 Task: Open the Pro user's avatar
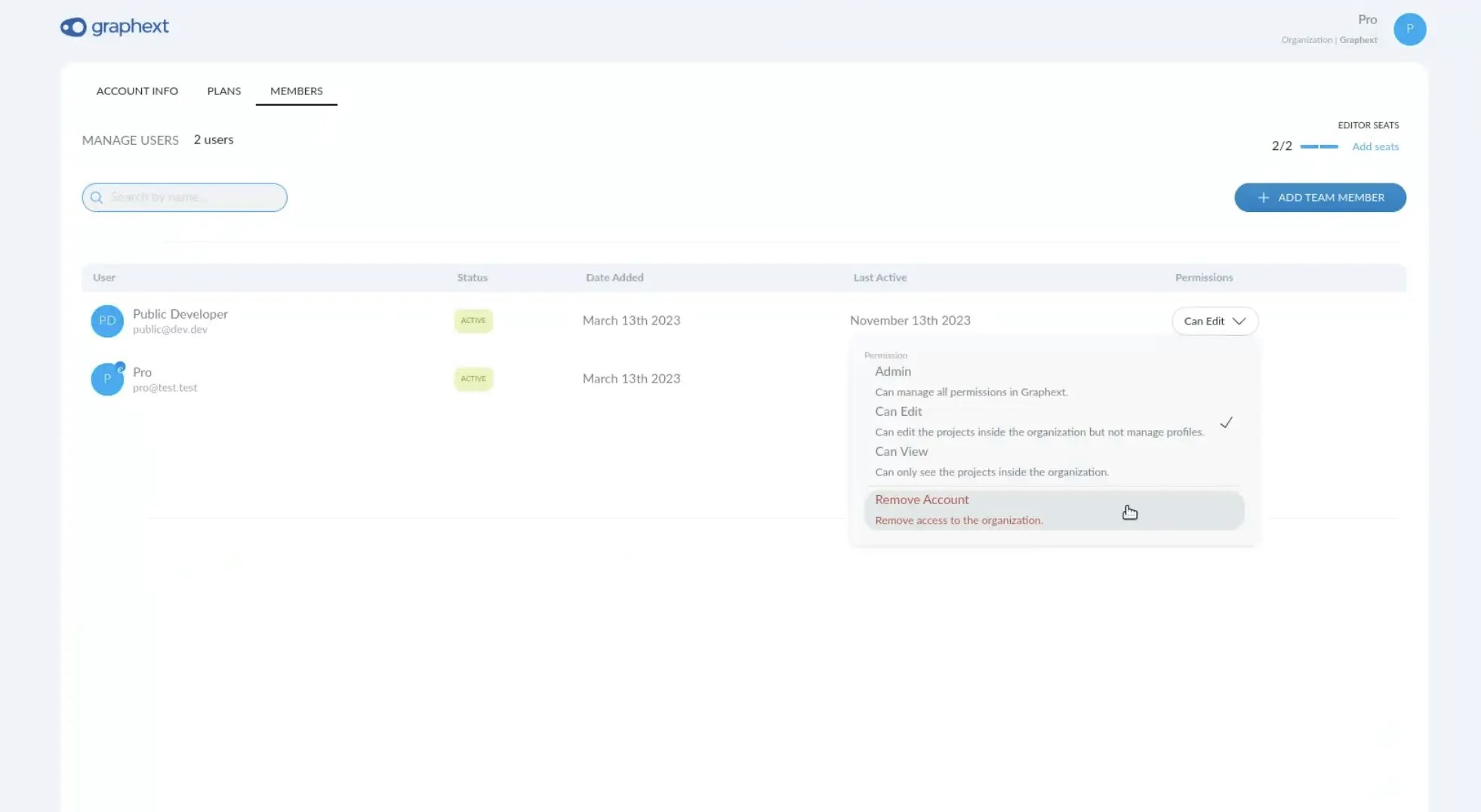pos(107,379)
